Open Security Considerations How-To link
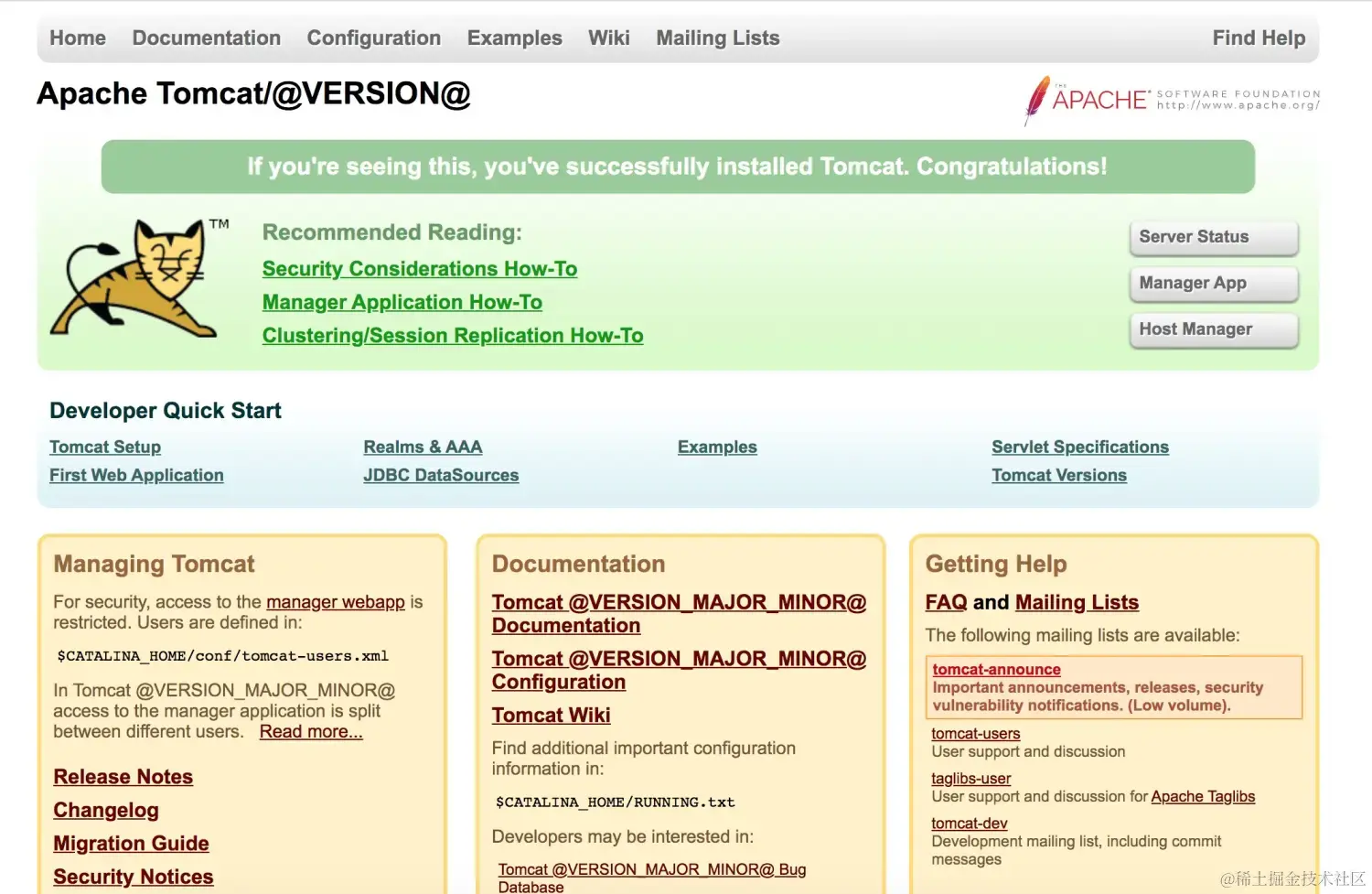Image resolution: width=1372 pixels, height=894 pixels. coord(420,269)
